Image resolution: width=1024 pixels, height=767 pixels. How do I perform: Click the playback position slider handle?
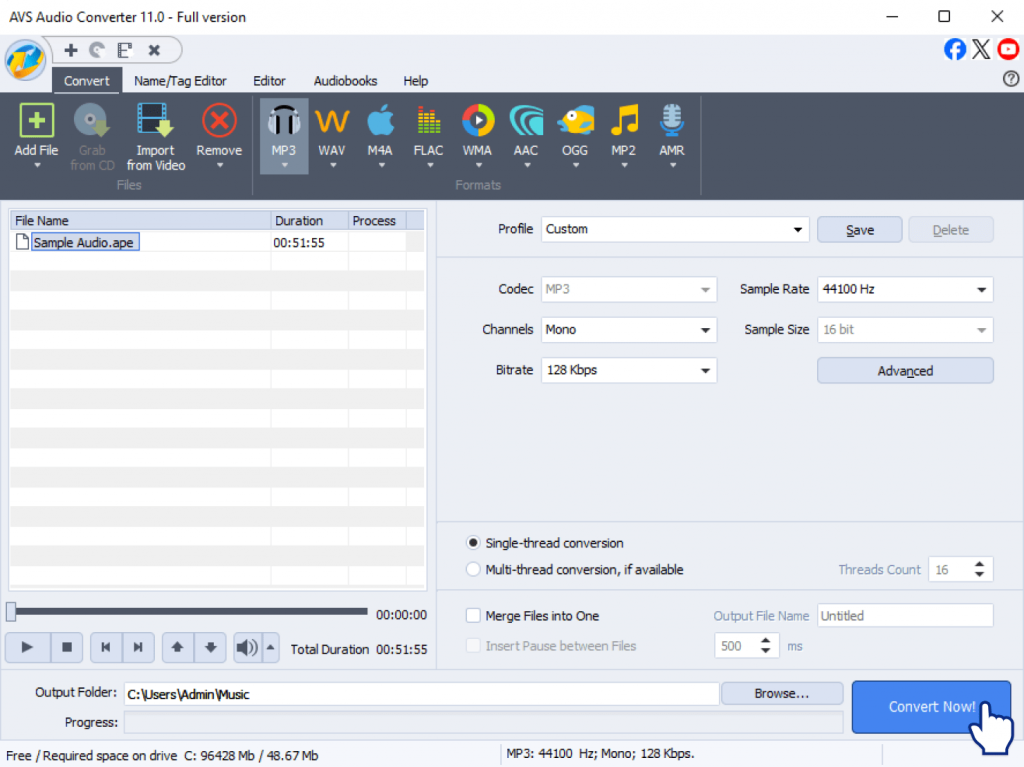(x=11, y=612)
